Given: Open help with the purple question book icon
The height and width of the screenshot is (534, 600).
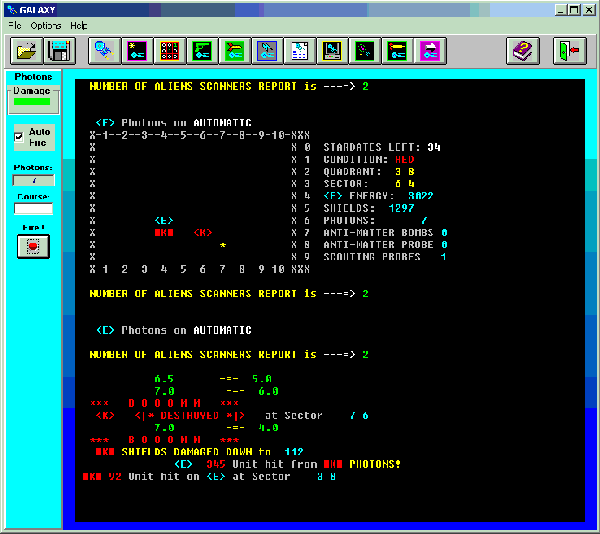Looking at the screenshot, I should [x=523, y=51].
